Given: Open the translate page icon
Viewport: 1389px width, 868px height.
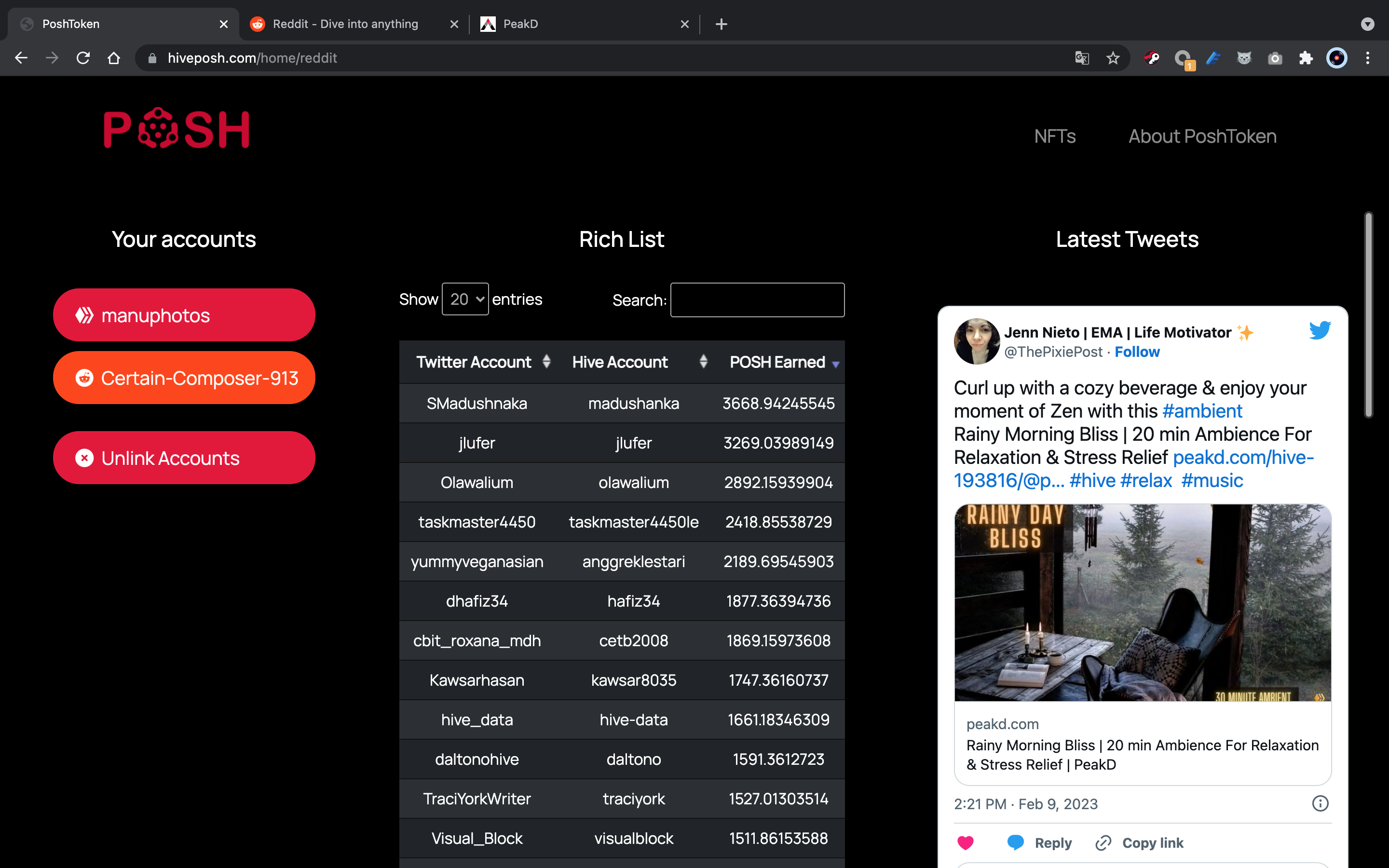Looking at the screenshot, I should [1082, 58].
